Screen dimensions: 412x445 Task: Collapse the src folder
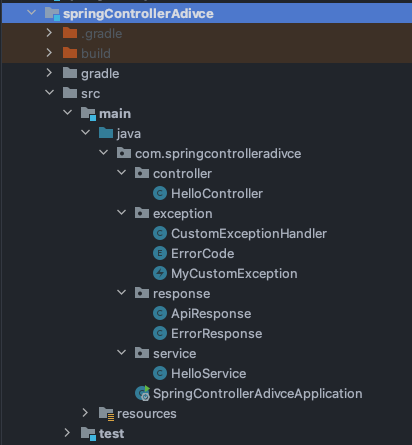tap(50, 92)
